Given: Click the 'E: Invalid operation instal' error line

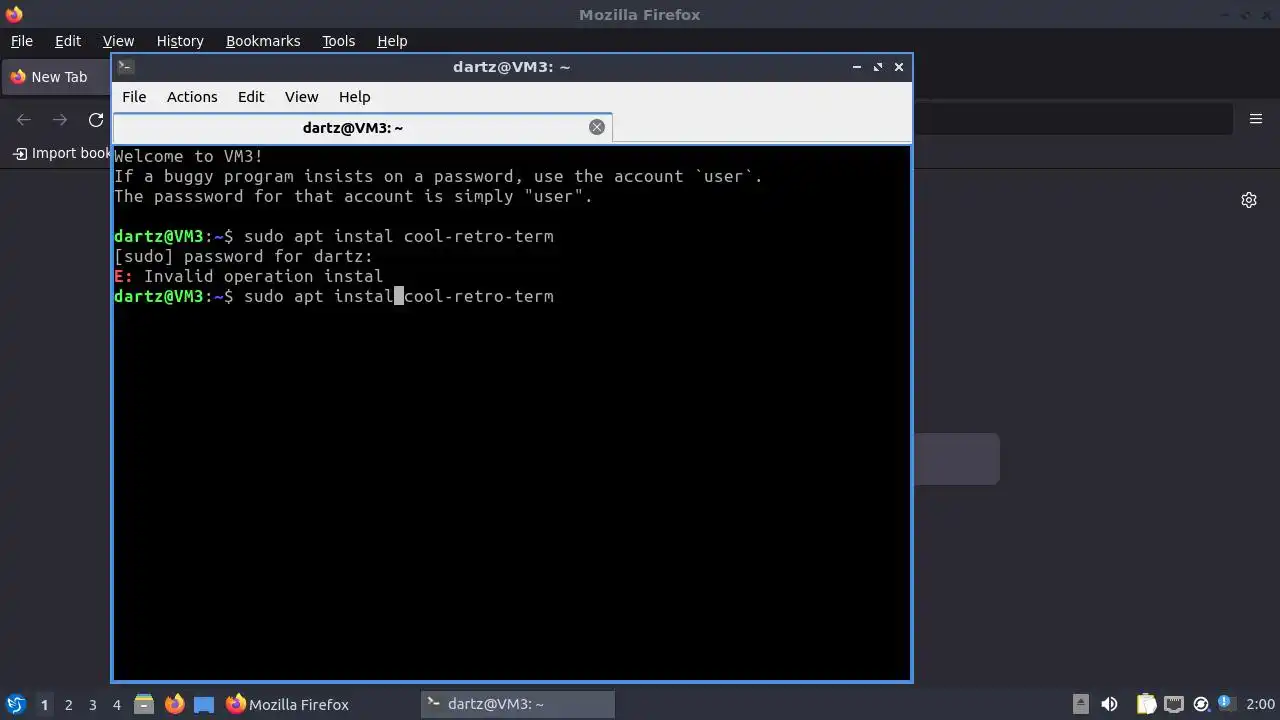Looking at the screenshot, I should coord(249,276).
